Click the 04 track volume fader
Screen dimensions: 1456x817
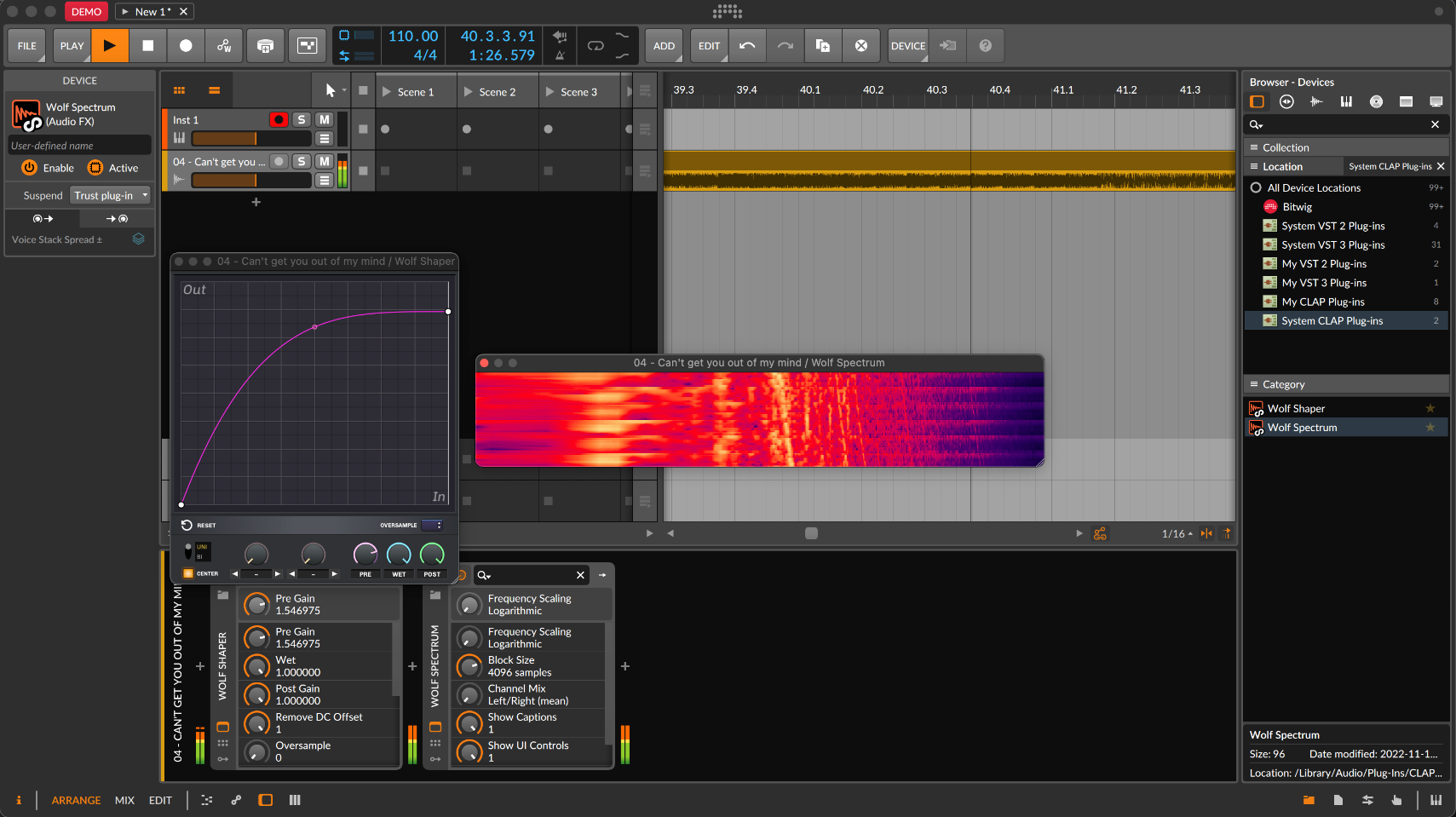(x=251, y=180)
